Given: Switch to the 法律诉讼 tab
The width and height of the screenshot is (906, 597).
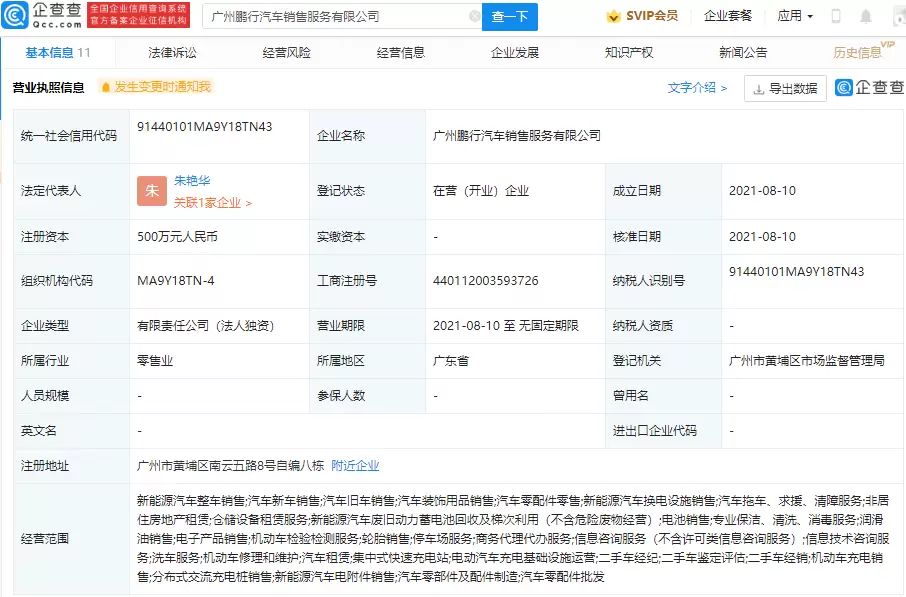Looking at the screenshot, I should pyautogui.click(x=173, y=52).
